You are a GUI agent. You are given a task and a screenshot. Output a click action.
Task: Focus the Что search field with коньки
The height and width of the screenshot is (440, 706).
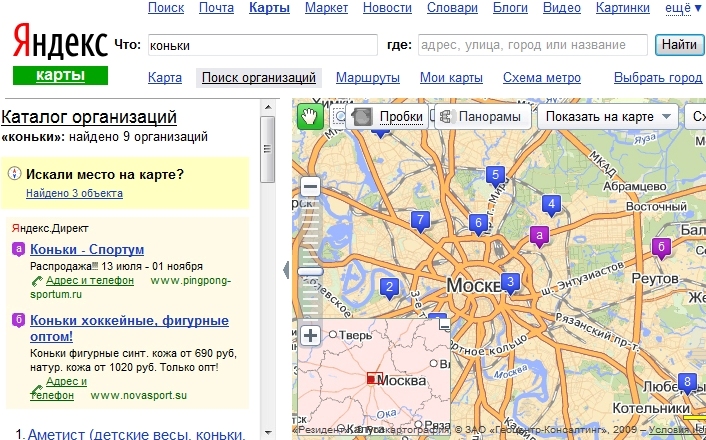point(262,45)
